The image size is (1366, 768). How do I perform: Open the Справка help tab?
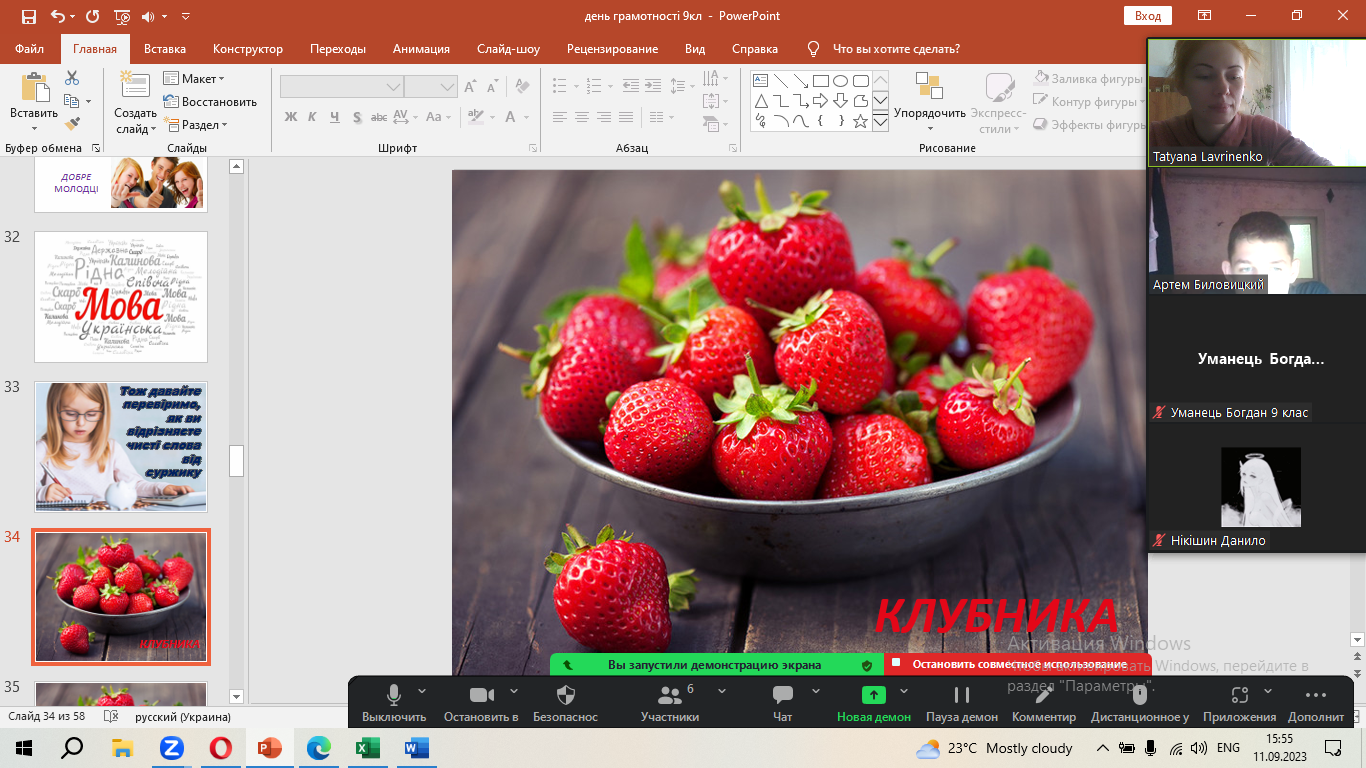[x=755, y=48]
